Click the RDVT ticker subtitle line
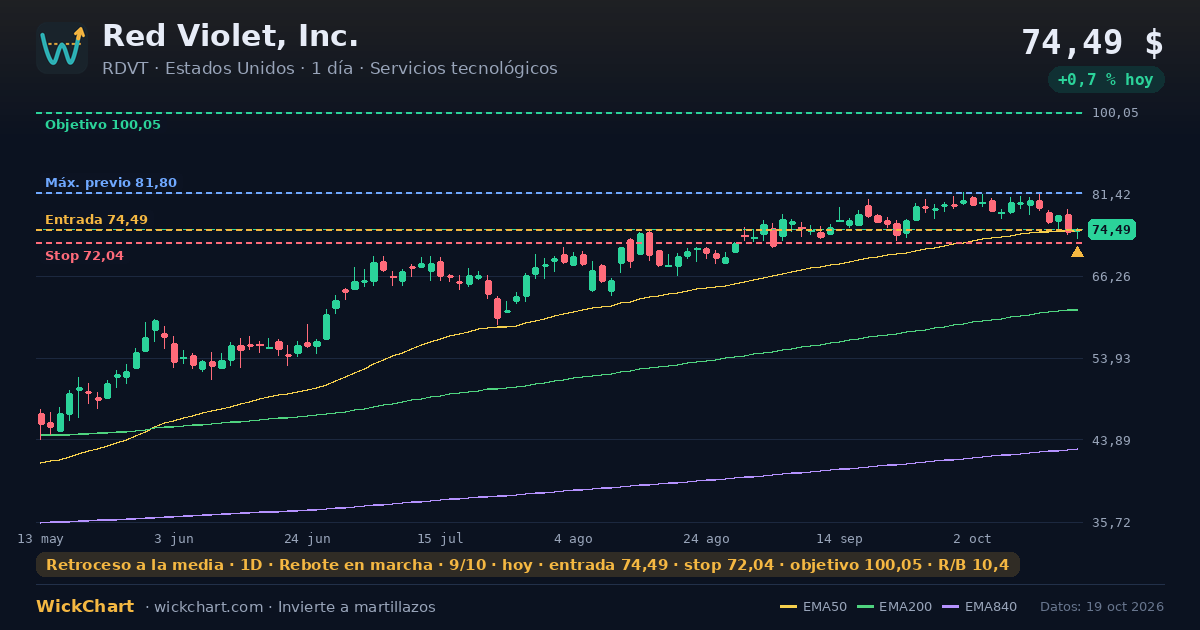This screenshot has height=630, width=1200. 330,68
